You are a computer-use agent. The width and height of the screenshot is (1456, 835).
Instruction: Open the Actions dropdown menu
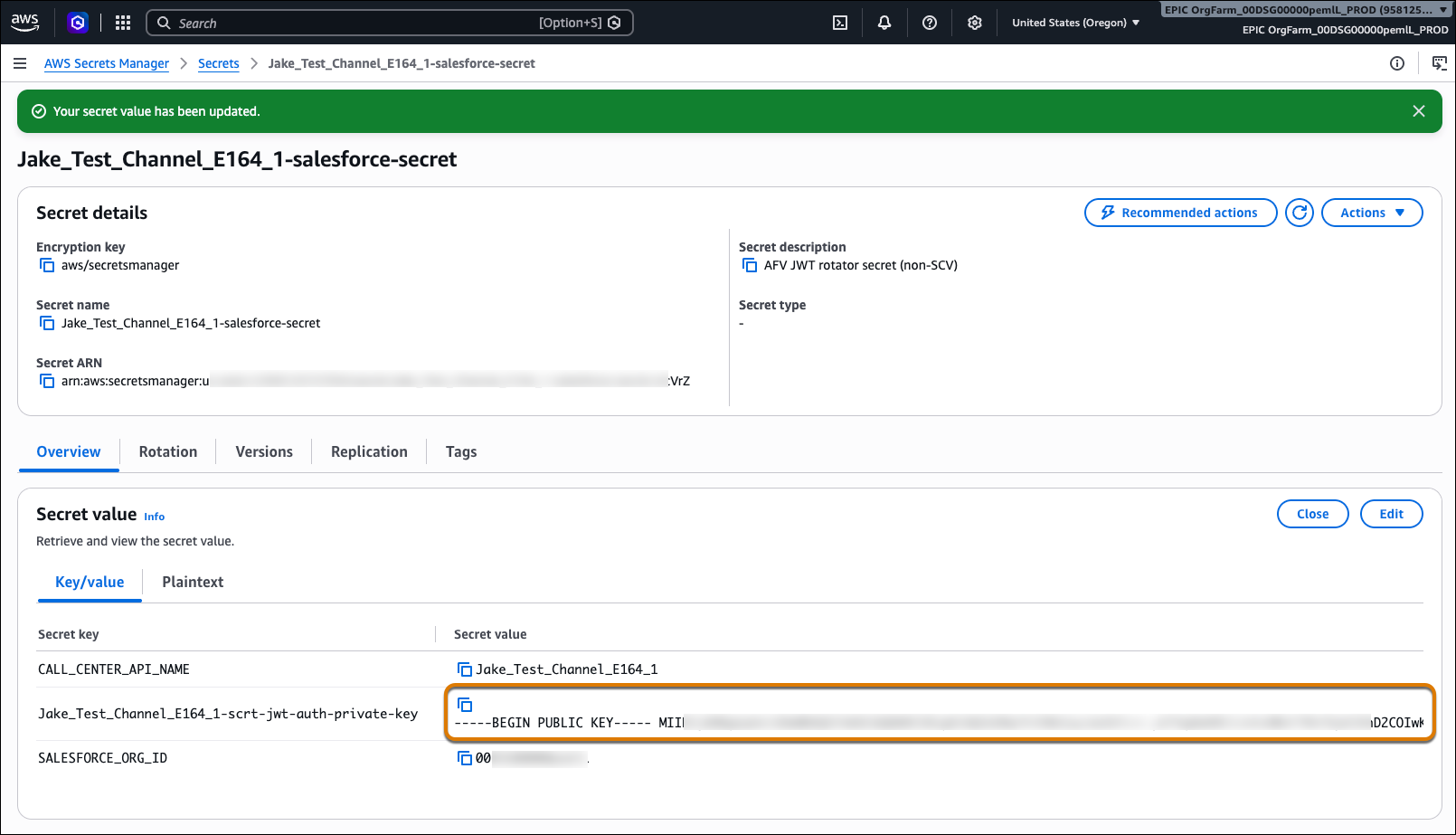1372,213
